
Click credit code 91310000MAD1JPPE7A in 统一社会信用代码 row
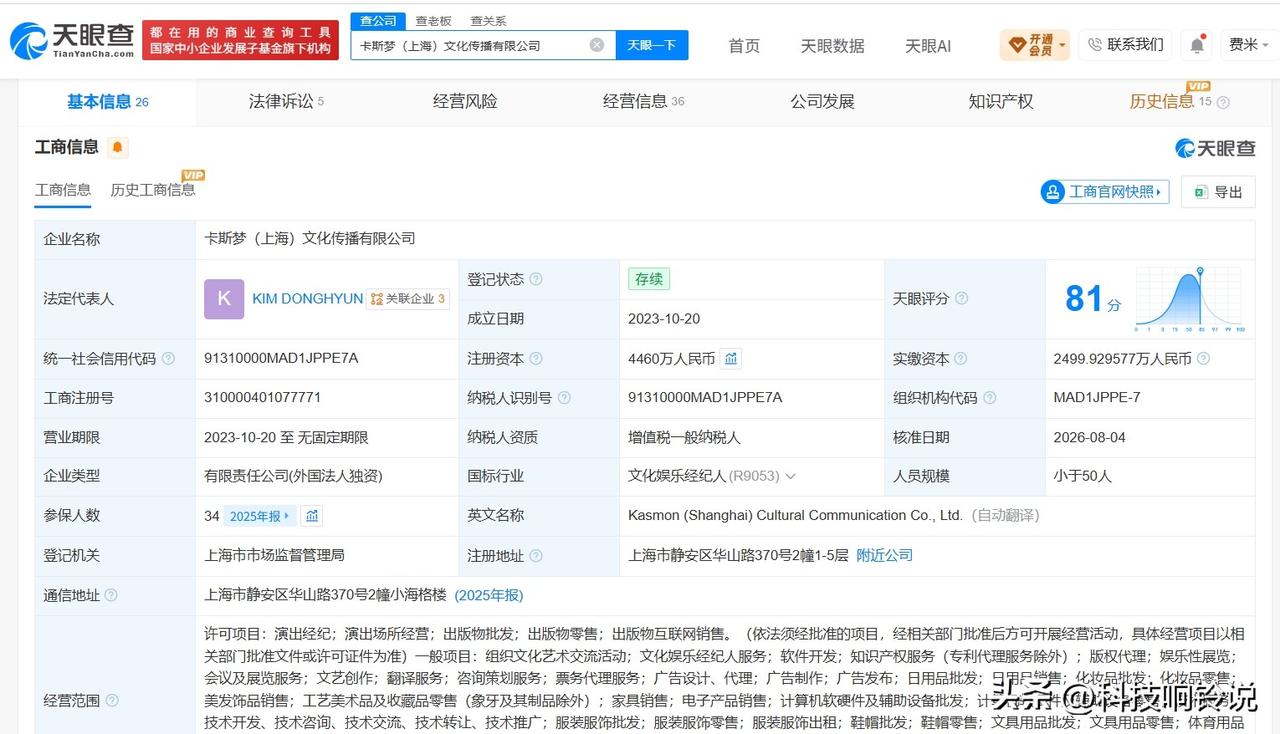(x=281, y=358)
